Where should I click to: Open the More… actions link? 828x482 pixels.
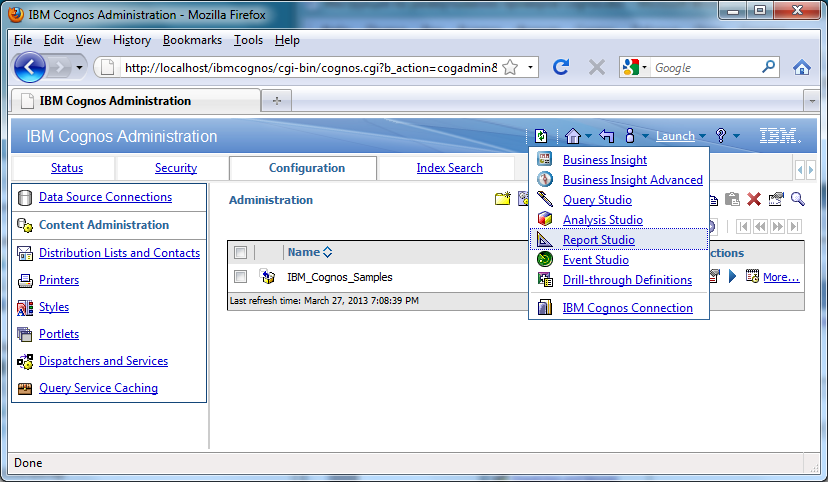click(781, 277)
